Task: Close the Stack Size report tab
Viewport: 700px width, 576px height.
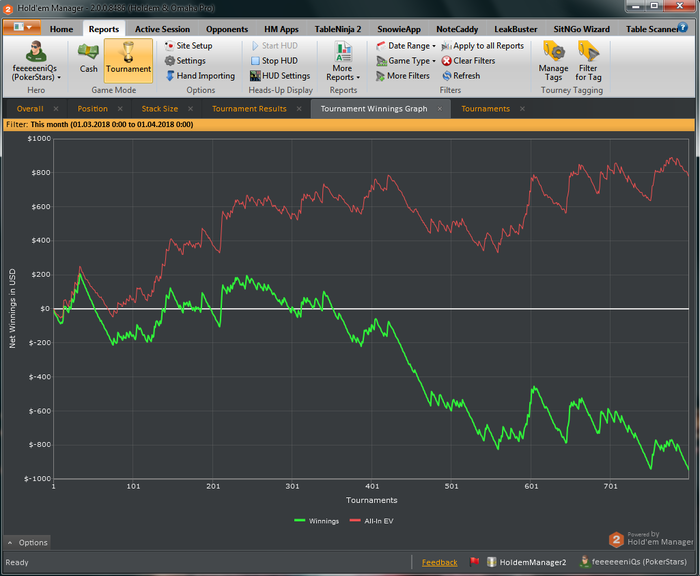Action: 191,109
